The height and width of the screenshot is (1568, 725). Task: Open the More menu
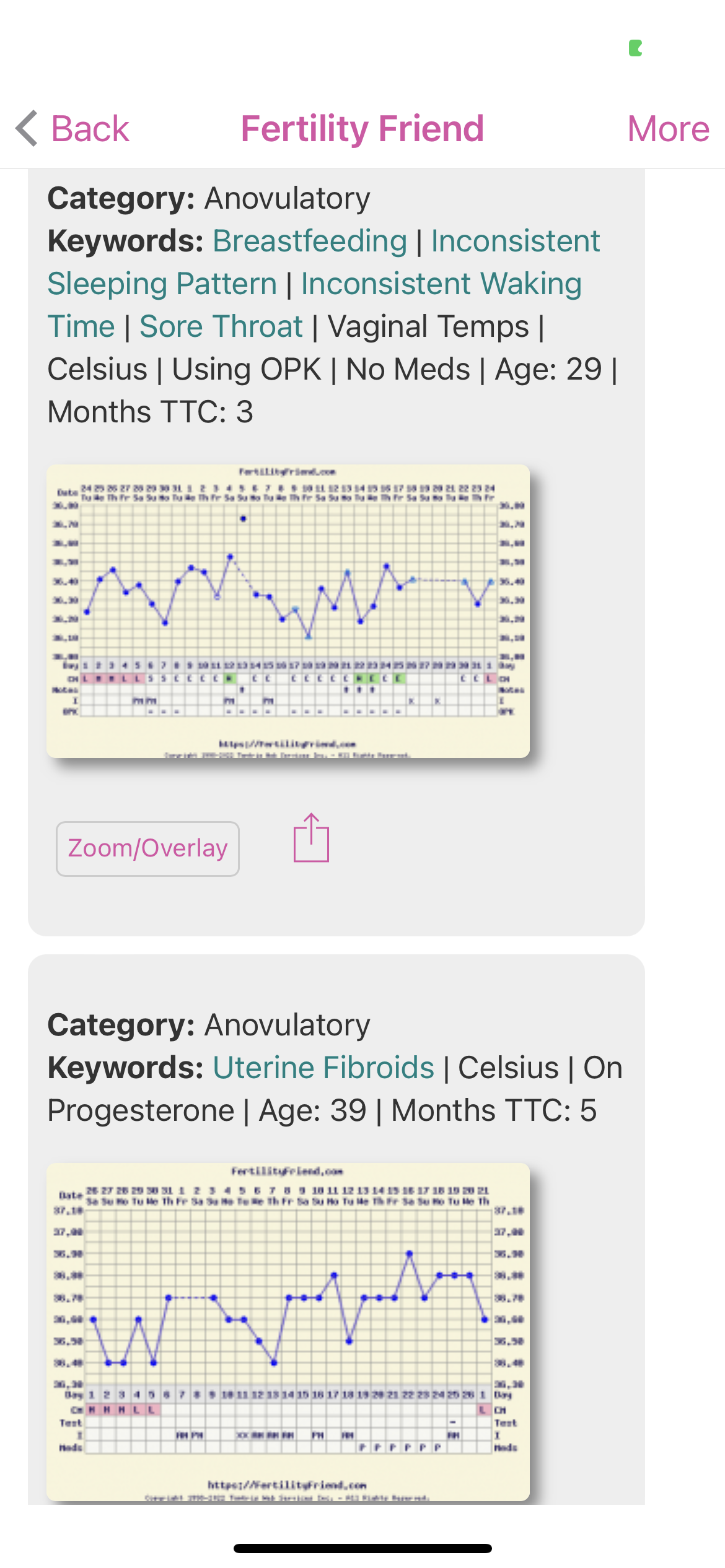[668, 129]
